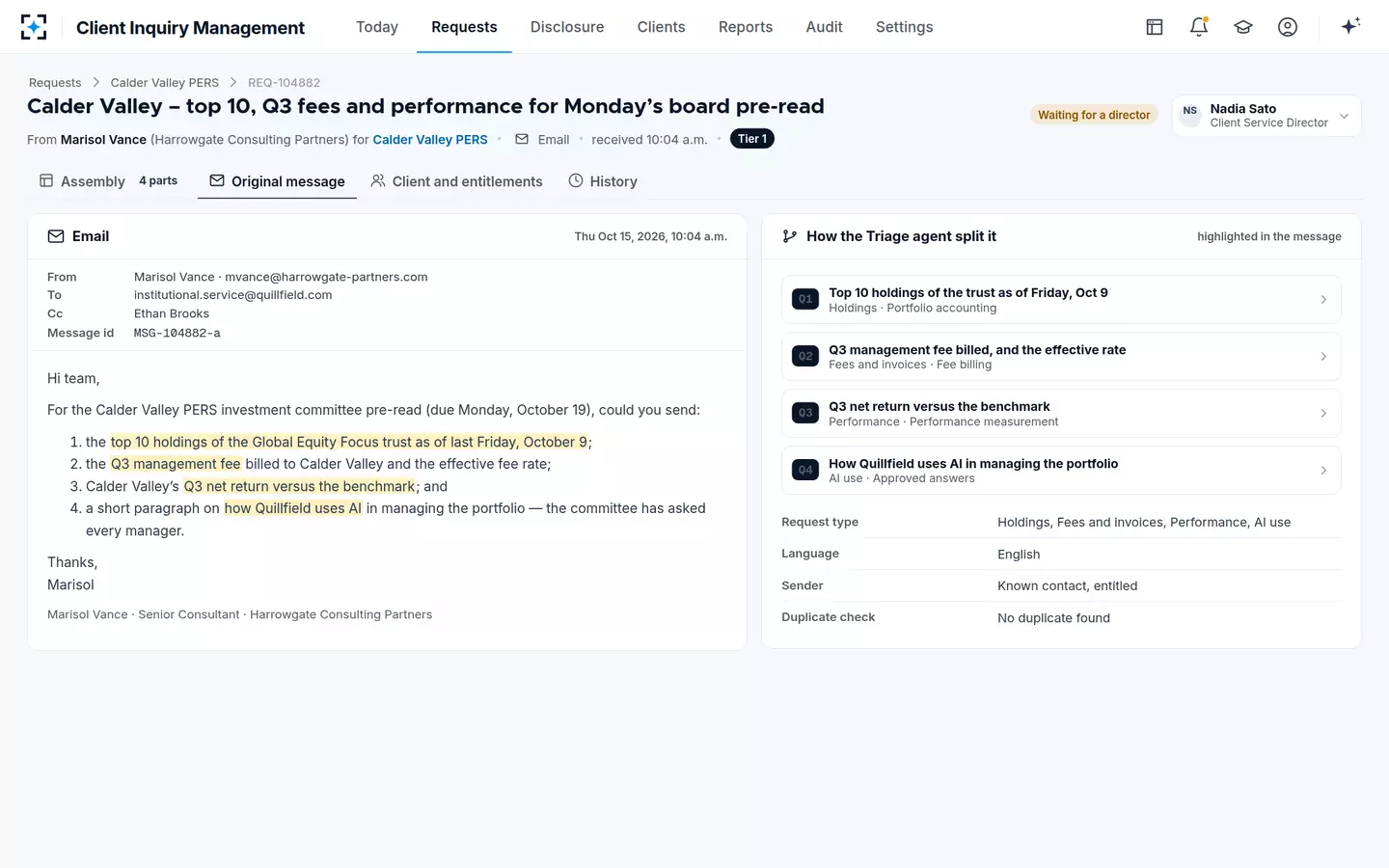This screenshot has width=1389, height=868.
Task: Click the Q4 badge on AI use part
Action: [805, 470]
